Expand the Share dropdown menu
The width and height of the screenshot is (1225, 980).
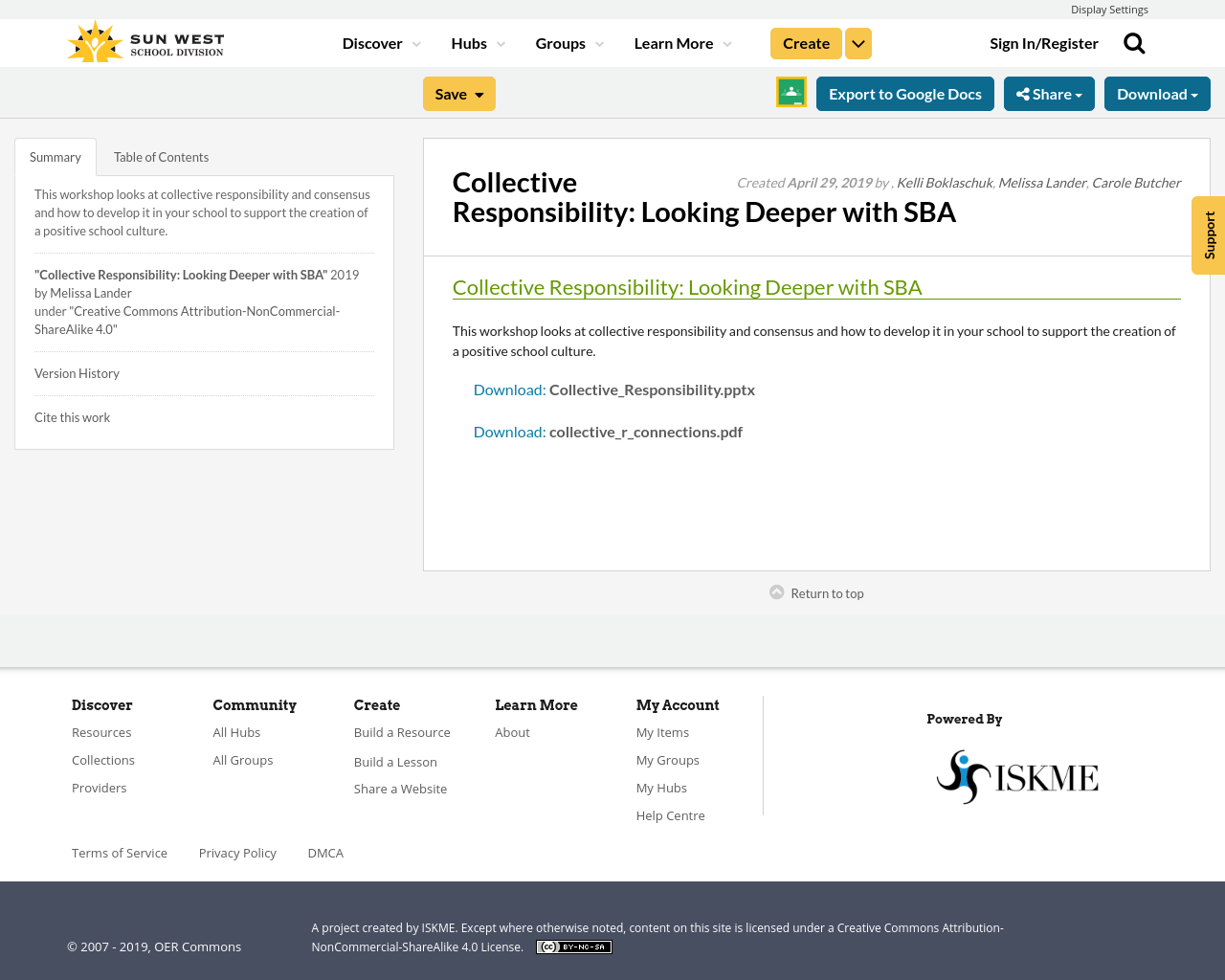click(x=1049, y=94)
